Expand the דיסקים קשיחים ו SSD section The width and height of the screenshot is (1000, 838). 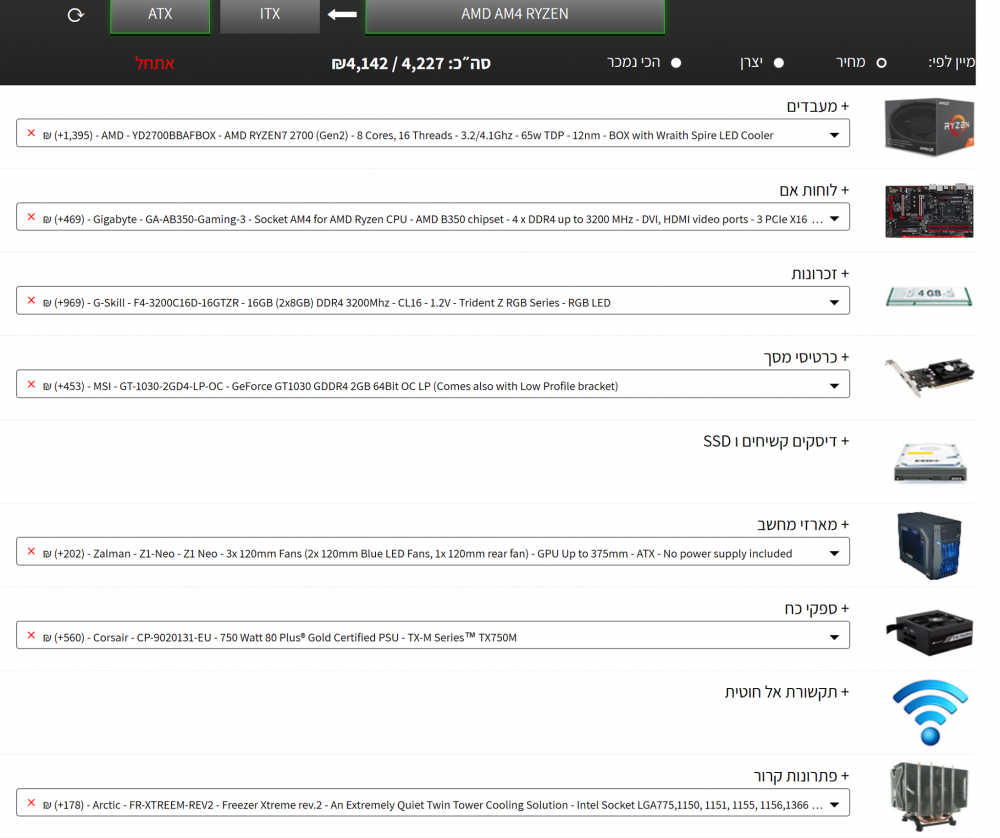pos(776,441)
